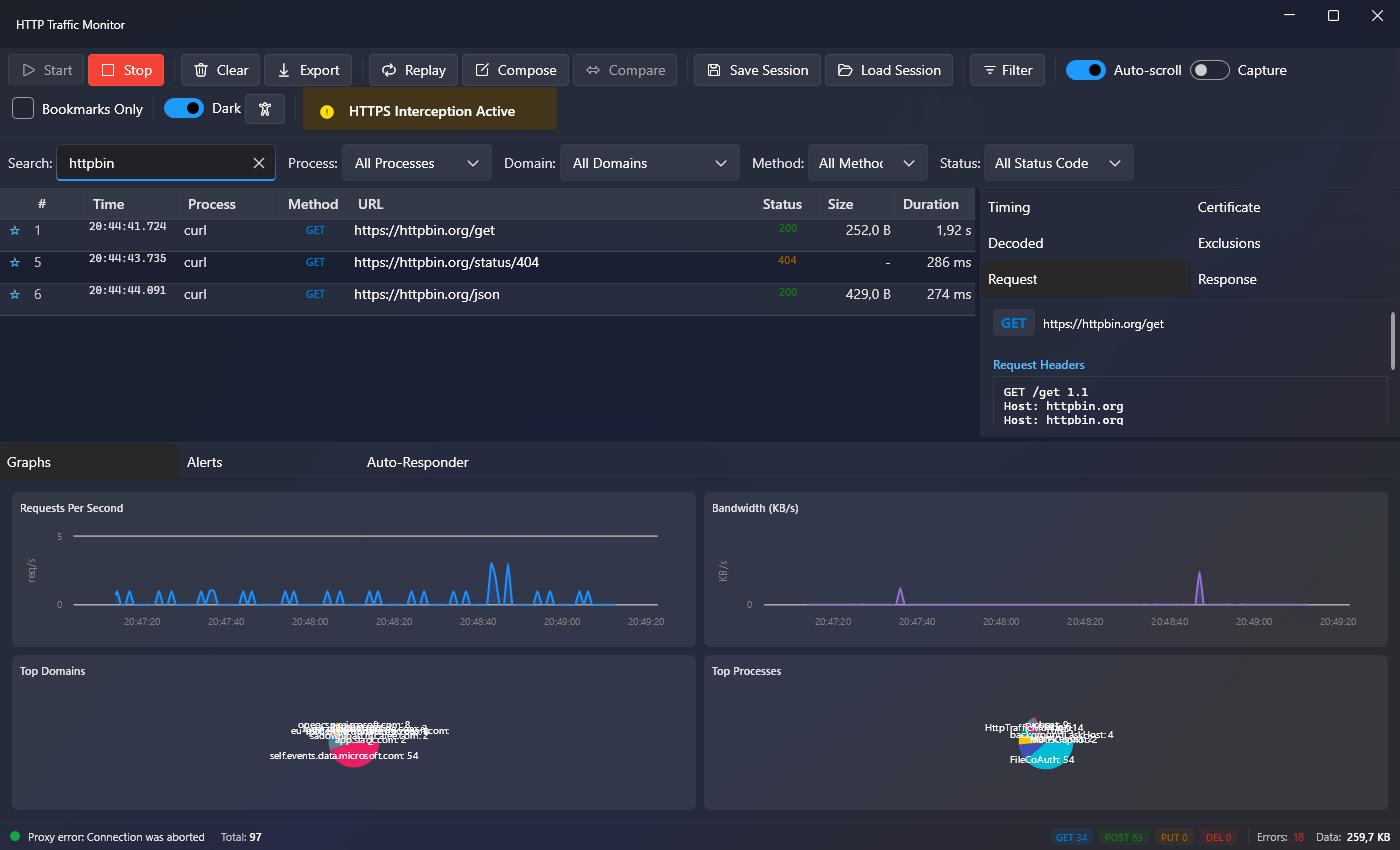Click the yellow warning icon in HTTPS banner
Image resolution: width=1400 pixels, height=850 pixels.
326,111
